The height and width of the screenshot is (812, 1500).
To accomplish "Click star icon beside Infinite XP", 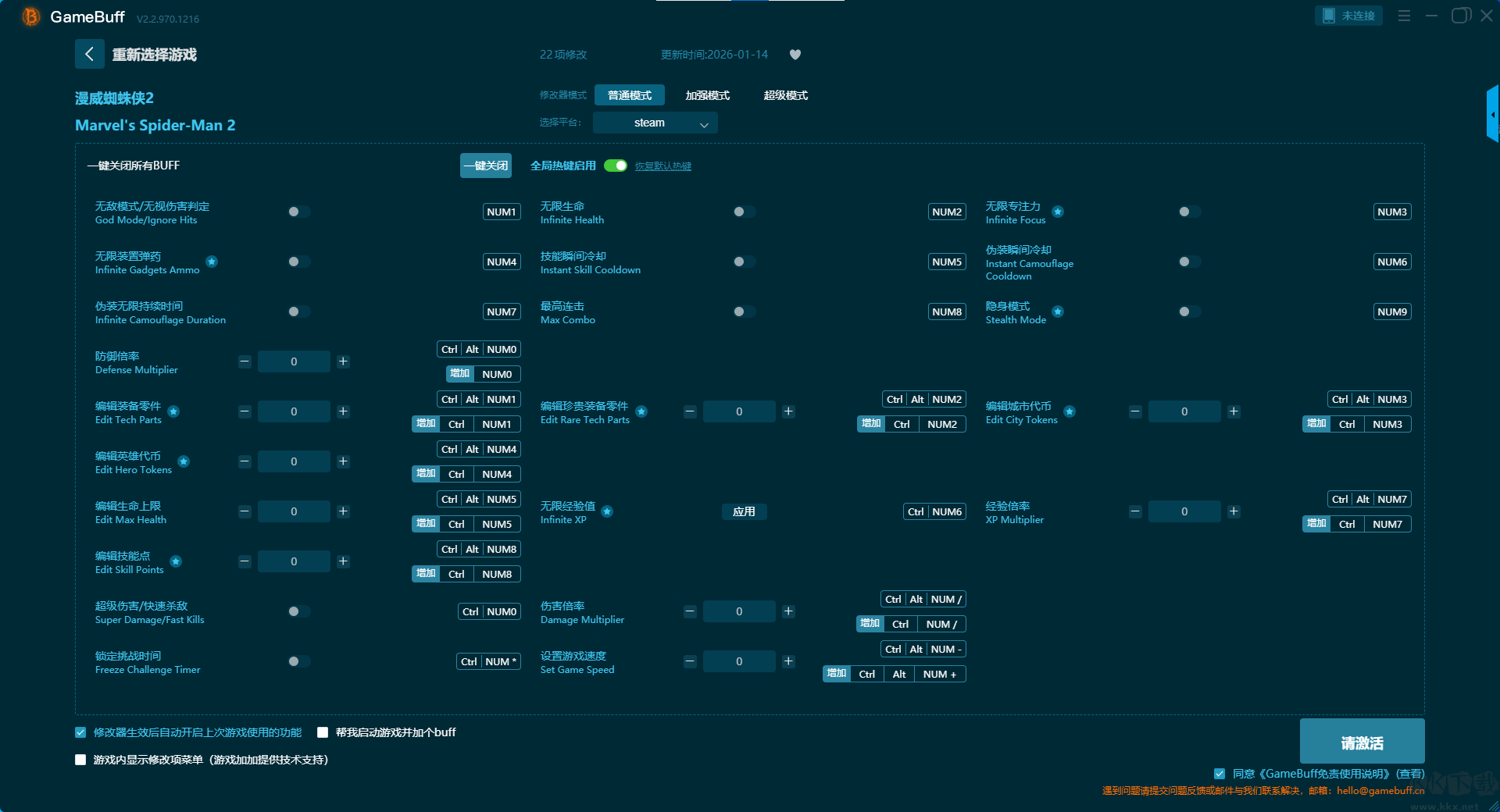I will coord(607,511).
